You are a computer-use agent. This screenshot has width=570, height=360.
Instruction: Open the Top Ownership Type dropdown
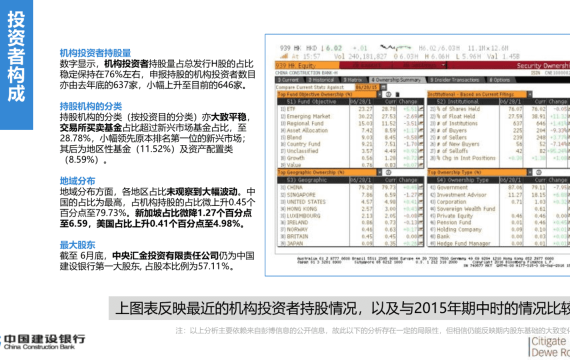pyautogui.click(x=530, y=172)
